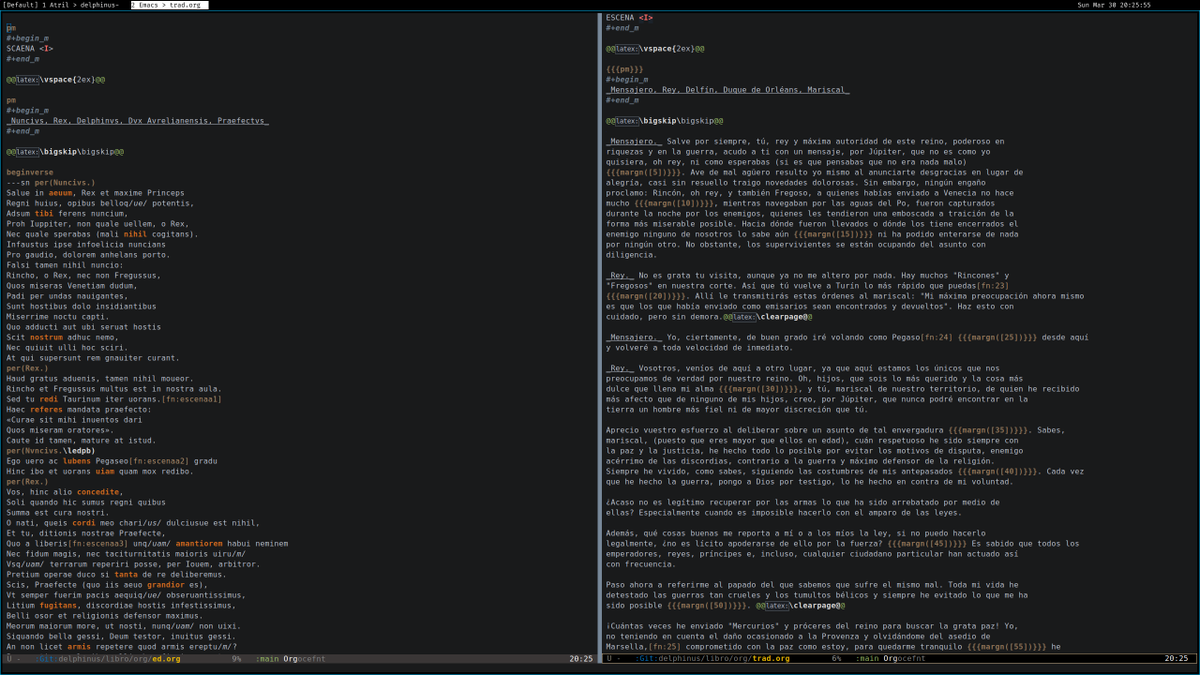Click the {{{margn([10])}}} macro
This screenshot has width=1200, height=675.
pyautogui.click(x=676, y=203)
